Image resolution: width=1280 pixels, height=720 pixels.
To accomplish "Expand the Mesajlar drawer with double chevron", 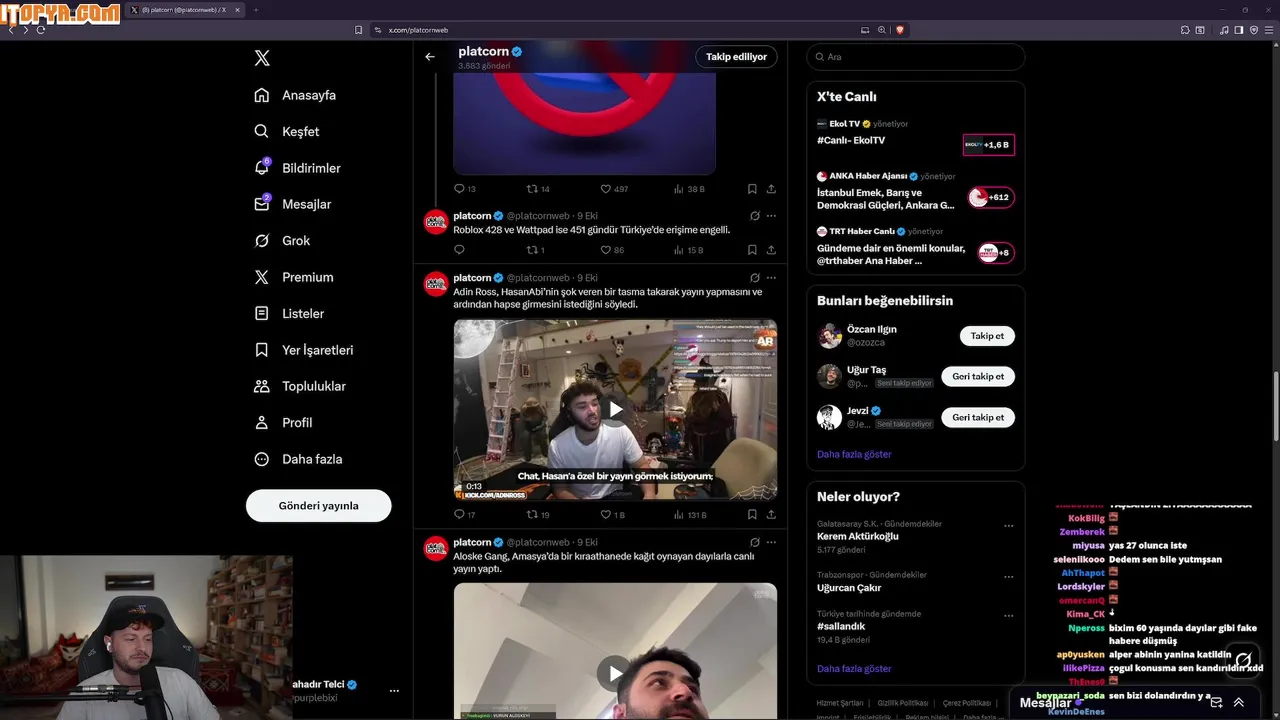I will pyautogui.click(x=1239, y=702).
